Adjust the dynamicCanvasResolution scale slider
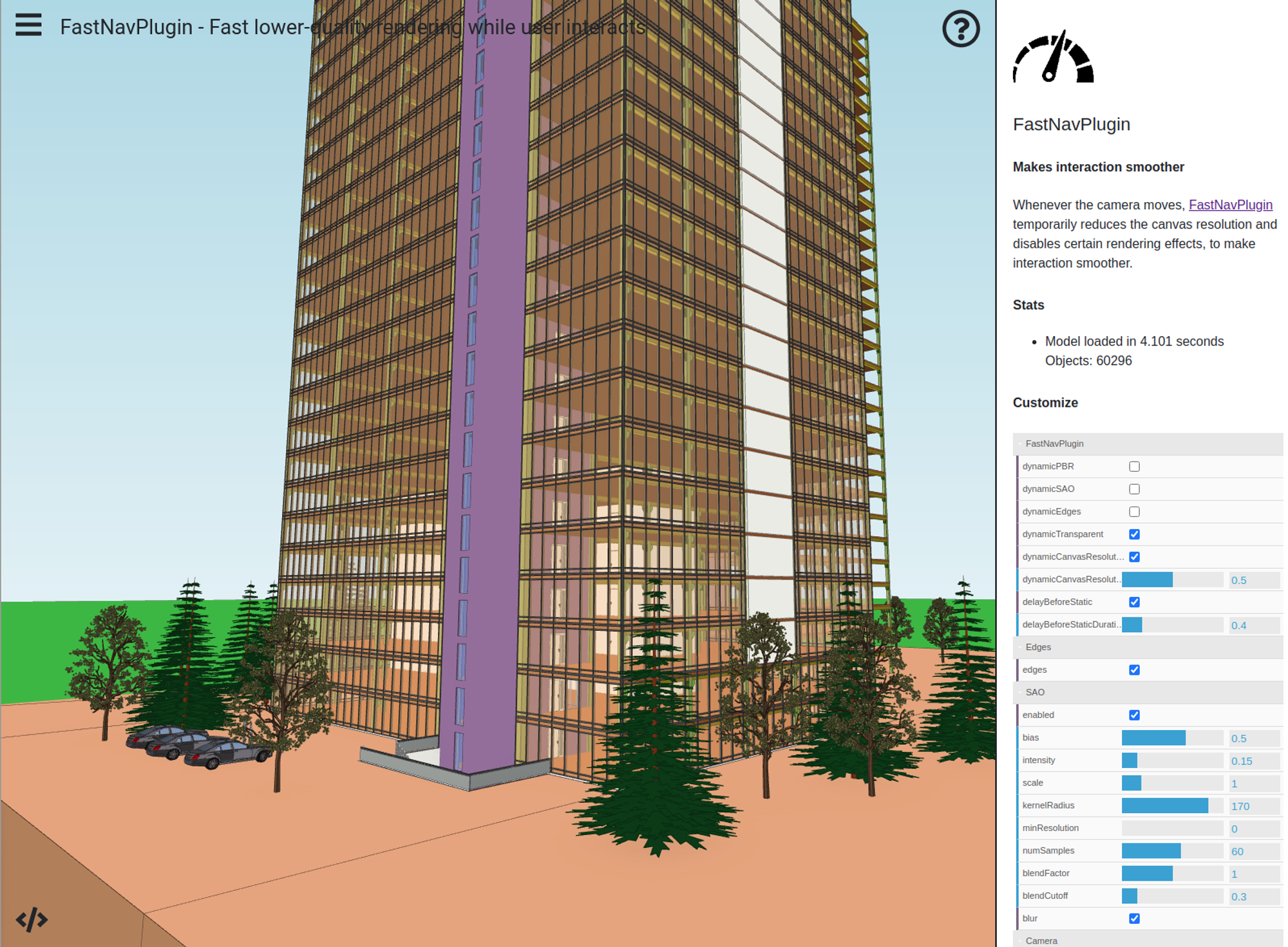Screen dimensions: 1288x947 1172,579
